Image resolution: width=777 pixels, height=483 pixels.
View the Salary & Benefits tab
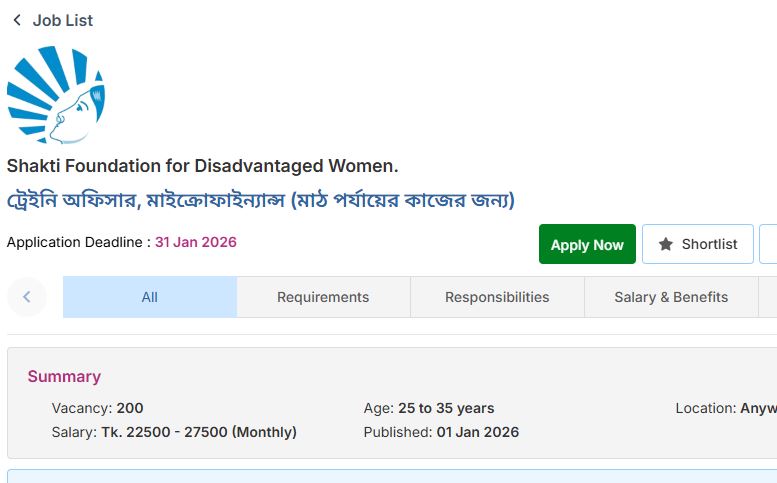(671, 297)
